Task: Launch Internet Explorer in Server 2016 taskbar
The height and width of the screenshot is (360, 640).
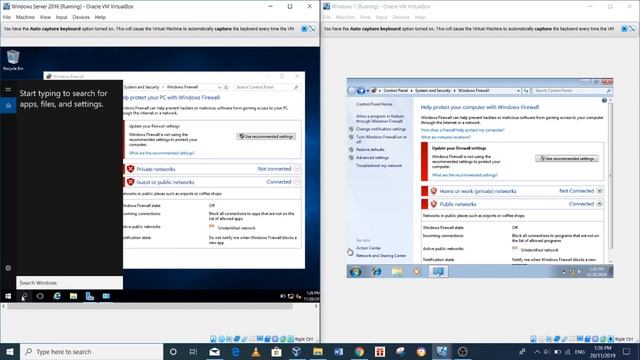Action: tap(57, 296)
